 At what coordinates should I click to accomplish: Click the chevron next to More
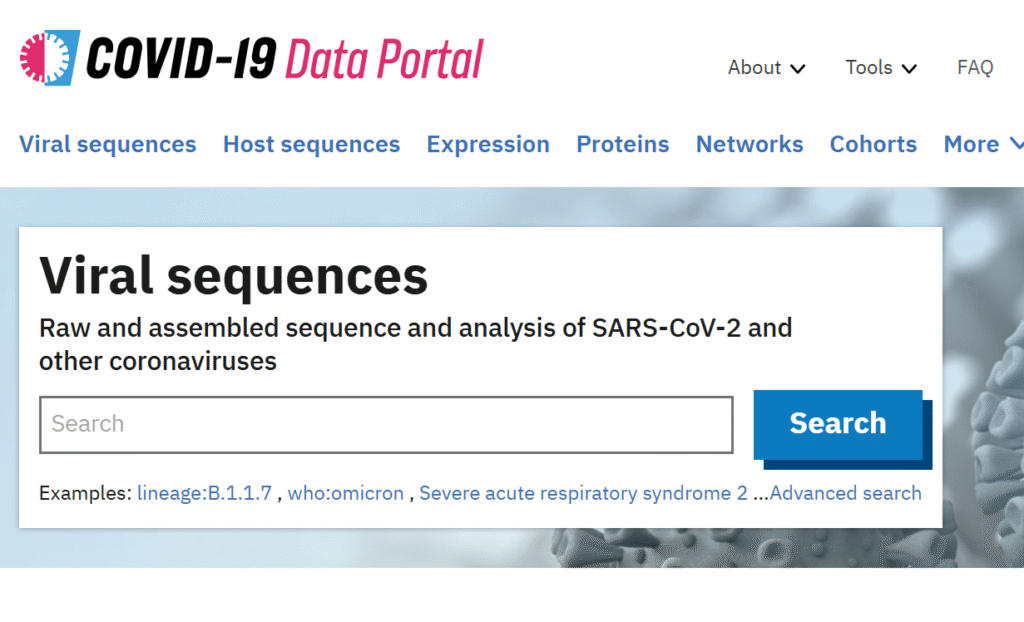coord(1016,144)
